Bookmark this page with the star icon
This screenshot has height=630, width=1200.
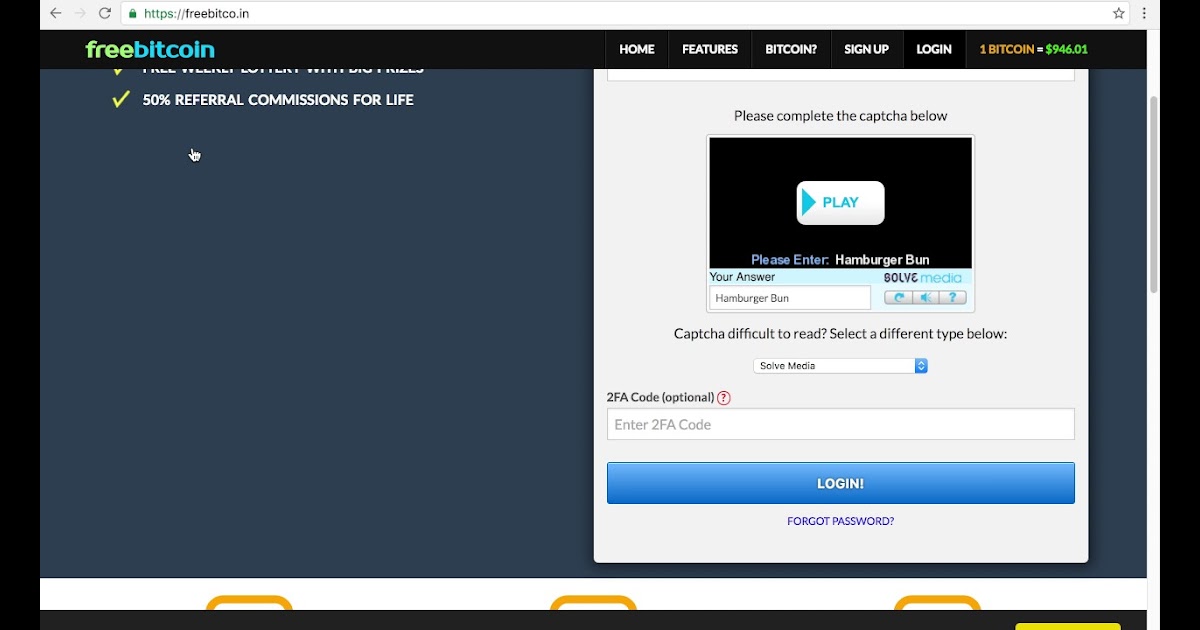point(1119,14)
